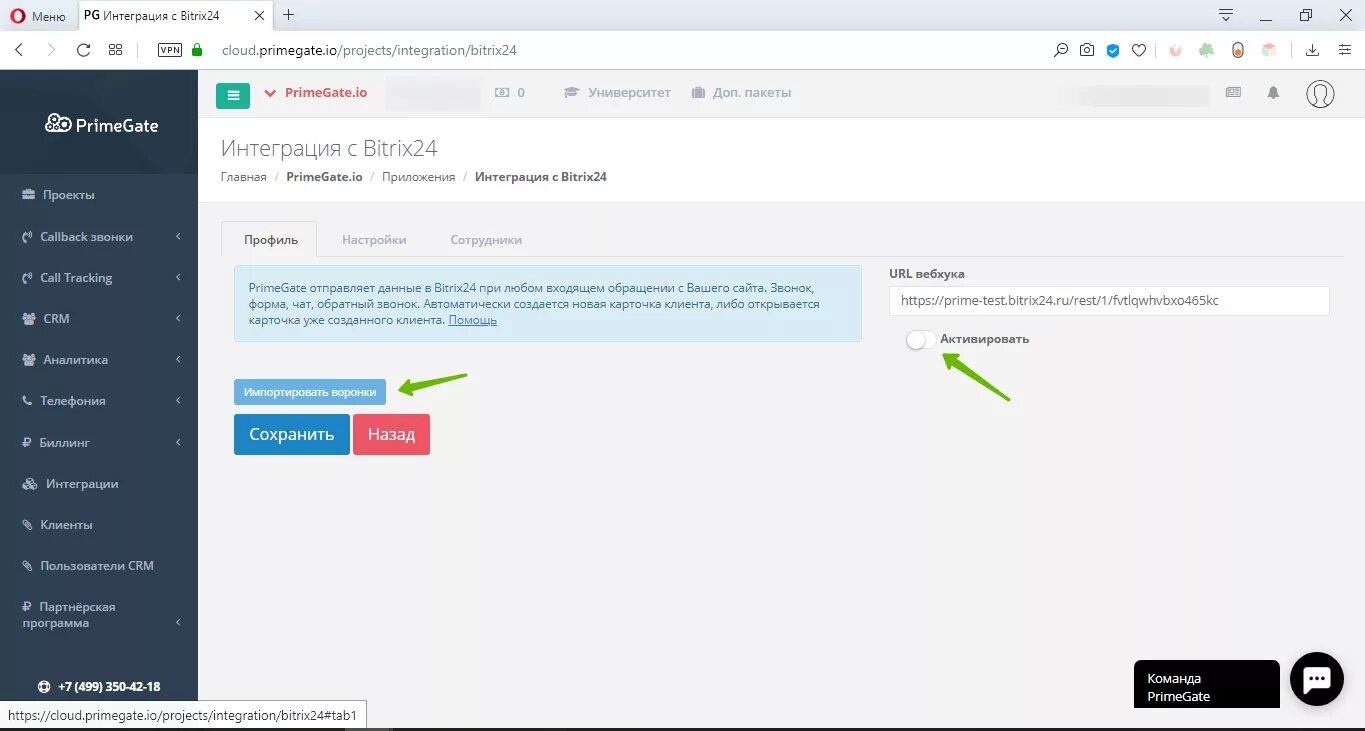Viewport: 1365px width, 731px height.
Task: Open the Университет link in the top bar
Action: point(618,92)
